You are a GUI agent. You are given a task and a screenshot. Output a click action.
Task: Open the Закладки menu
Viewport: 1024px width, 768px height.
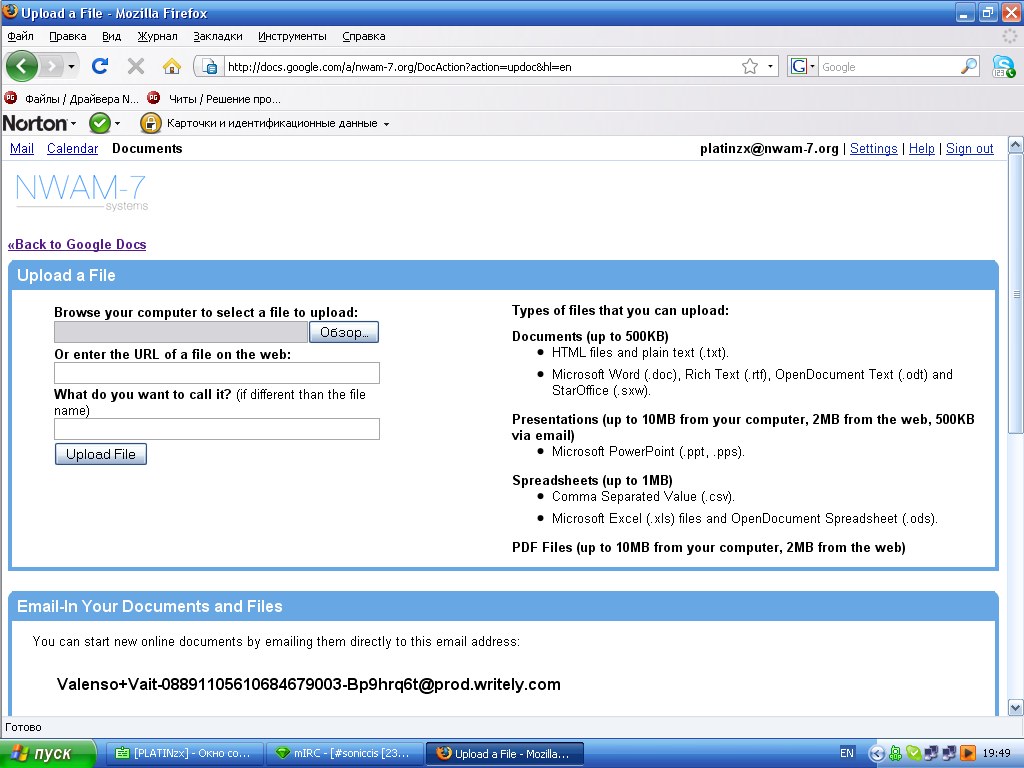pos(217,37)
